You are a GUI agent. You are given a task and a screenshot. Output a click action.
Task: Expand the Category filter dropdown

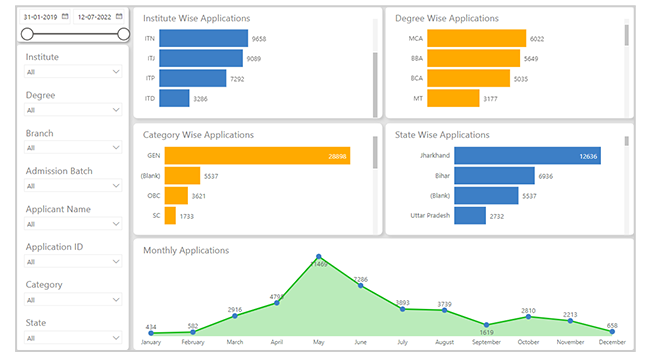point(73,300)
